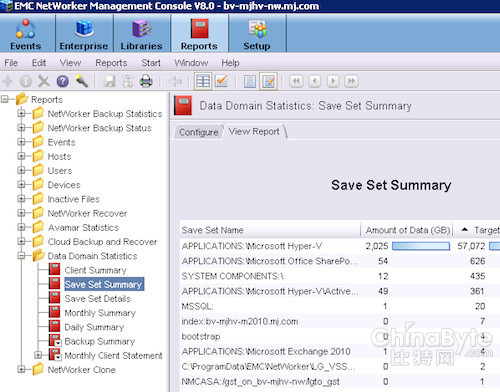
Task: Select the 'MSSQL:' save set row
Action: point(340,306)
